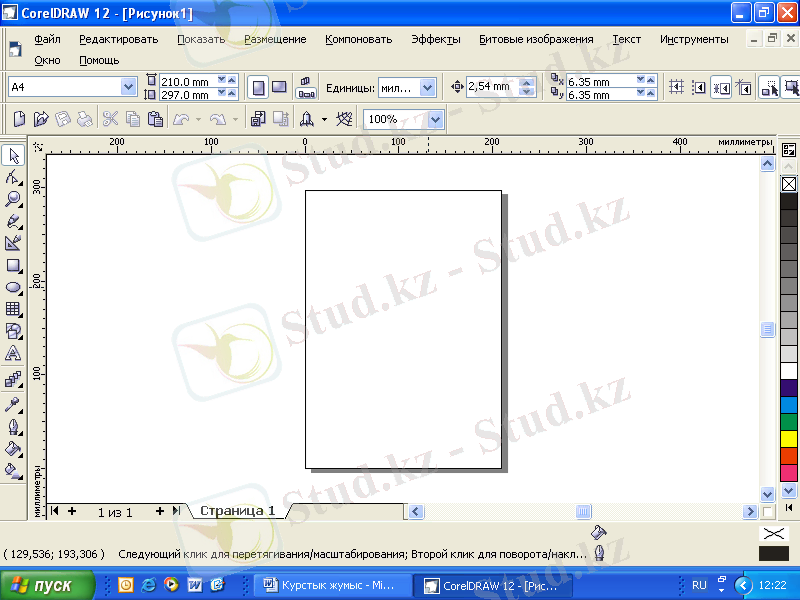Viewport: 800px width, 600px height.
Task: Click the Save diskette icon
Action: (x=63, y=119)
